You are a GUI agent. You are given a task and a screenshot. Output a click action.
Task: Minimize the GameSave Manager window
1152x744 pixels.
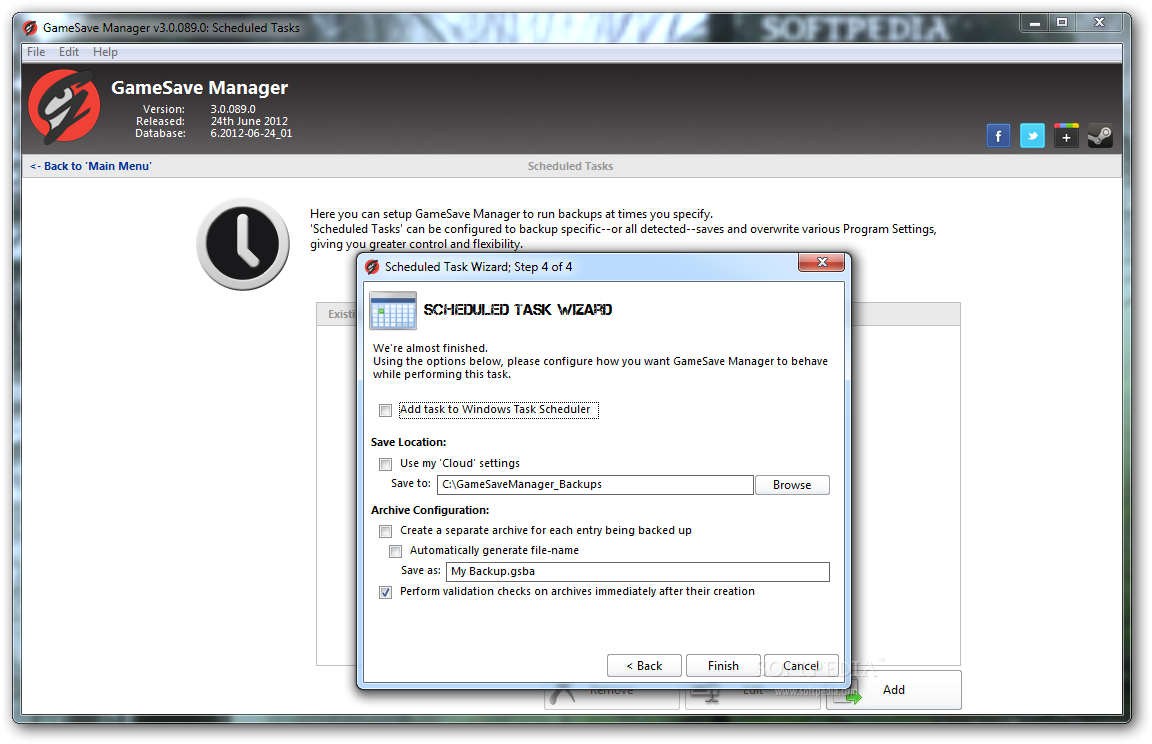click(1034, 23)
